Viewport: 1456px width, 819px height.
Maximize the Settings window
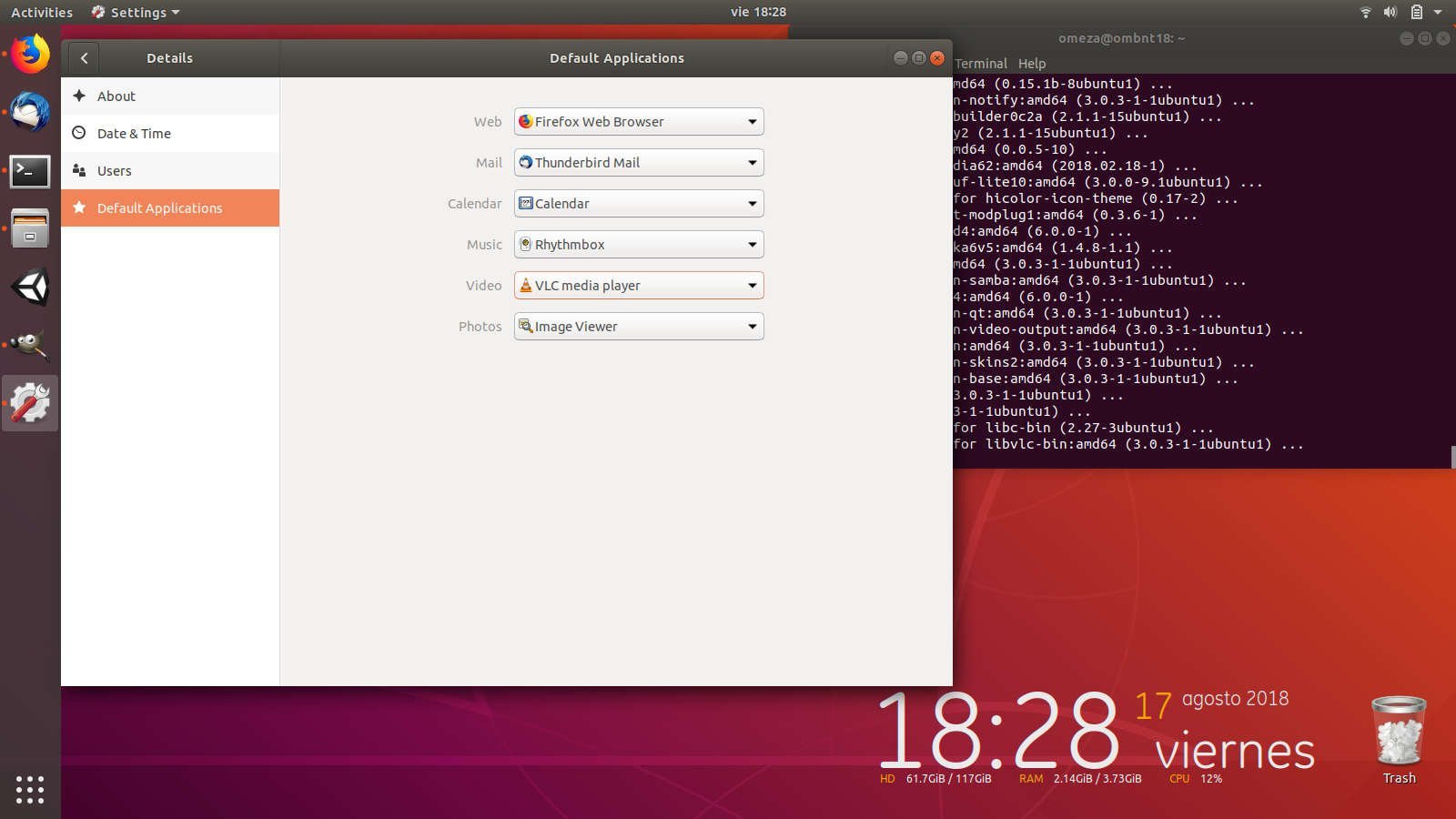[x=919, y=58]
